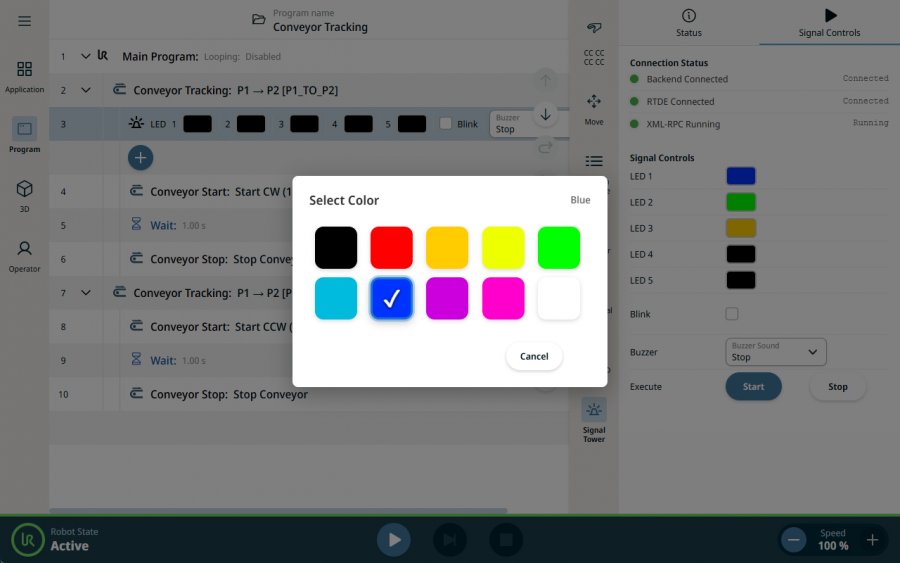Select the Conveyor Stop: Stop Conveyor row 10
Image resolution: width=900 pixels, height=563 pixels.
tap(229, 394)
